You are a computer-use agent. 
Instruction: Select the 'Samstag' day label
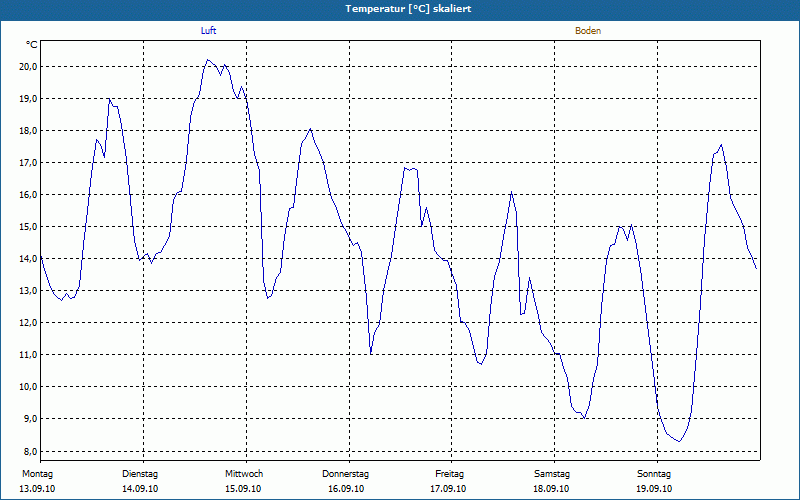pyautogui.click(x=552, y=474)
